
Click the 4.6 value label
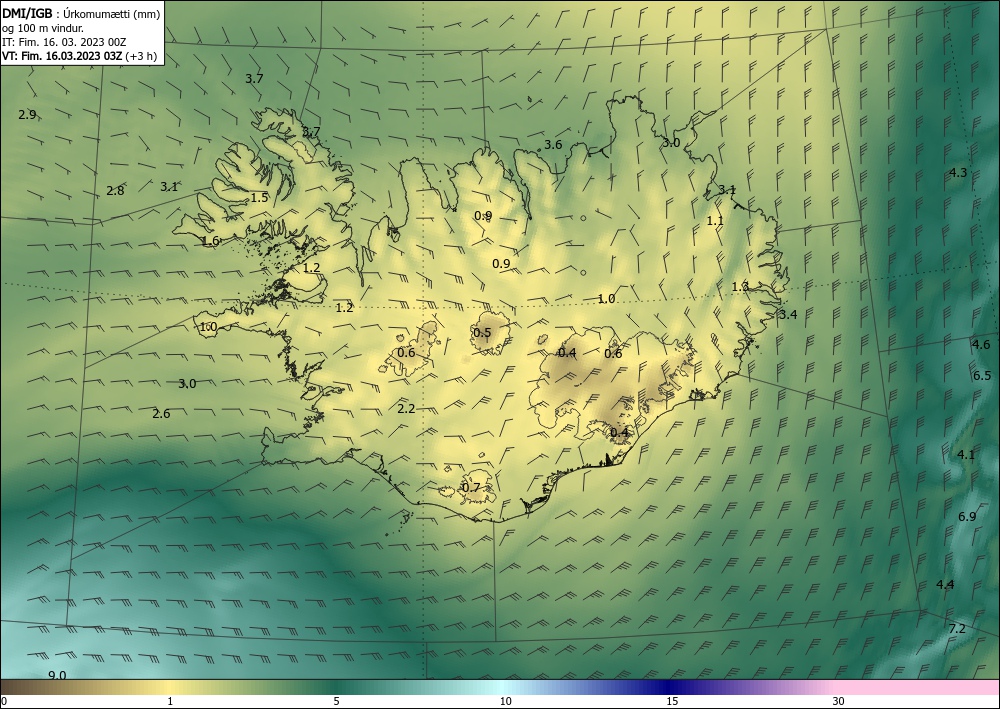981,345
